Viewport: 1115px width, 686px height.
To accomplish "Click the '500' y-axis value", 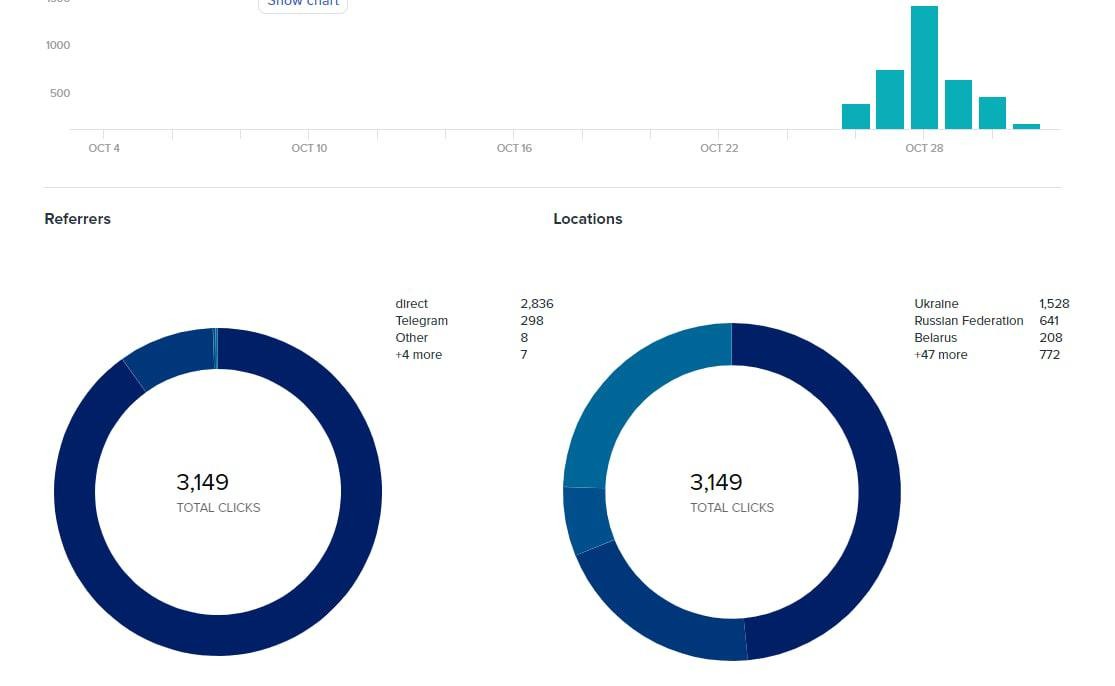I will [x=60, y=93].
